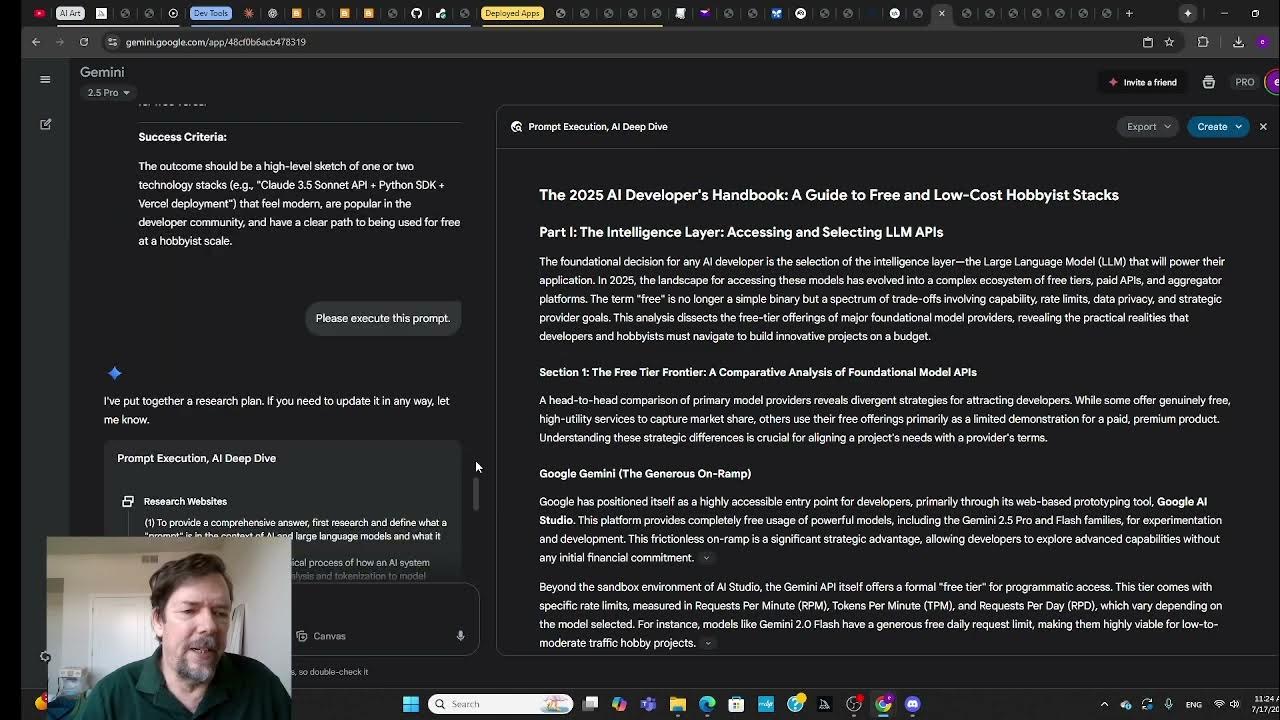This screenshot has width=1280, height=720.
Task: Open the 2.5 Pro model selector
Action: pyautogui.click(x=106, y=92)
